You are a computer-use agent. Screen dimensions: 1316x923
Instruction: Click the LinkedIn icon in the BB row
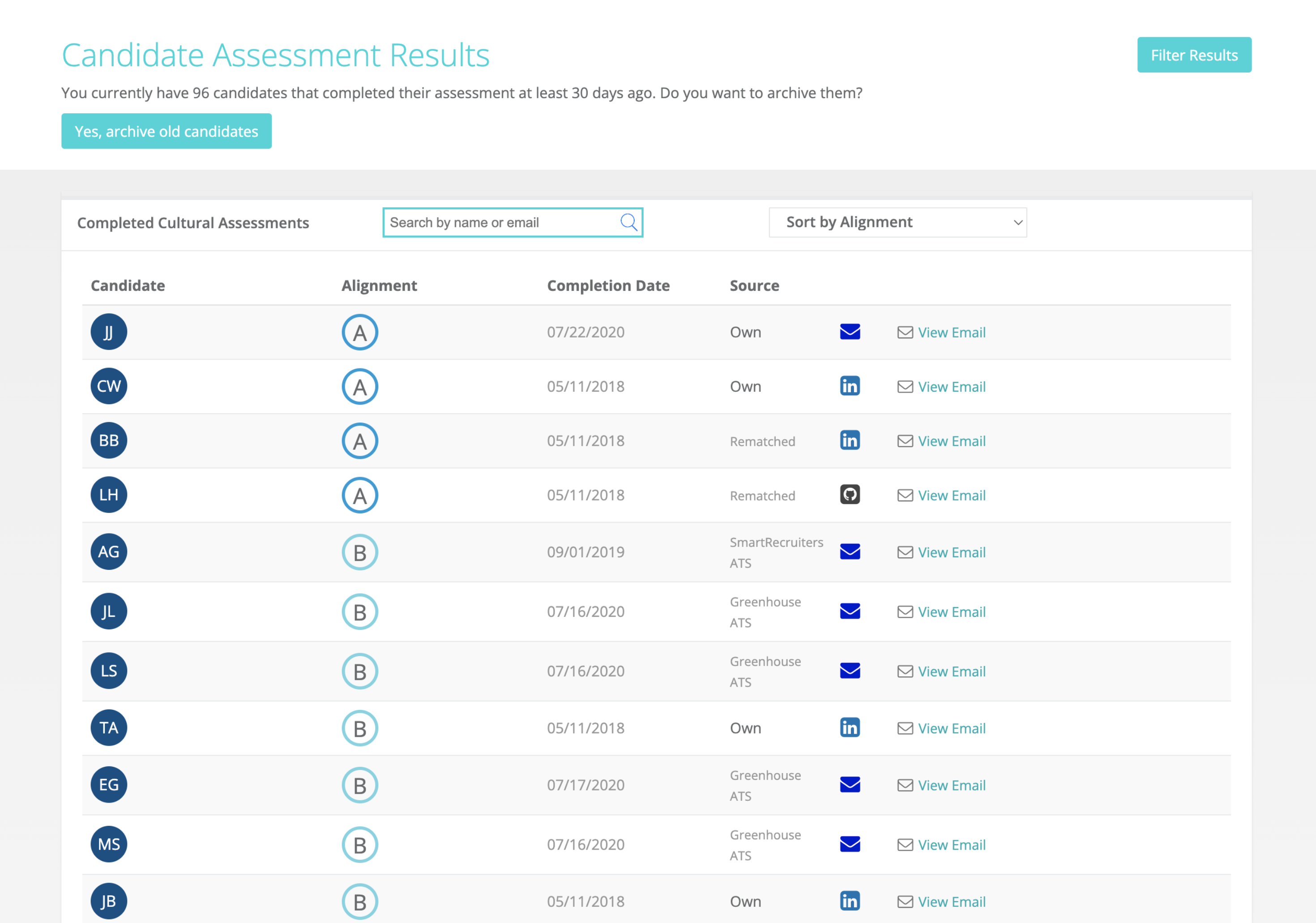(850, 440)
